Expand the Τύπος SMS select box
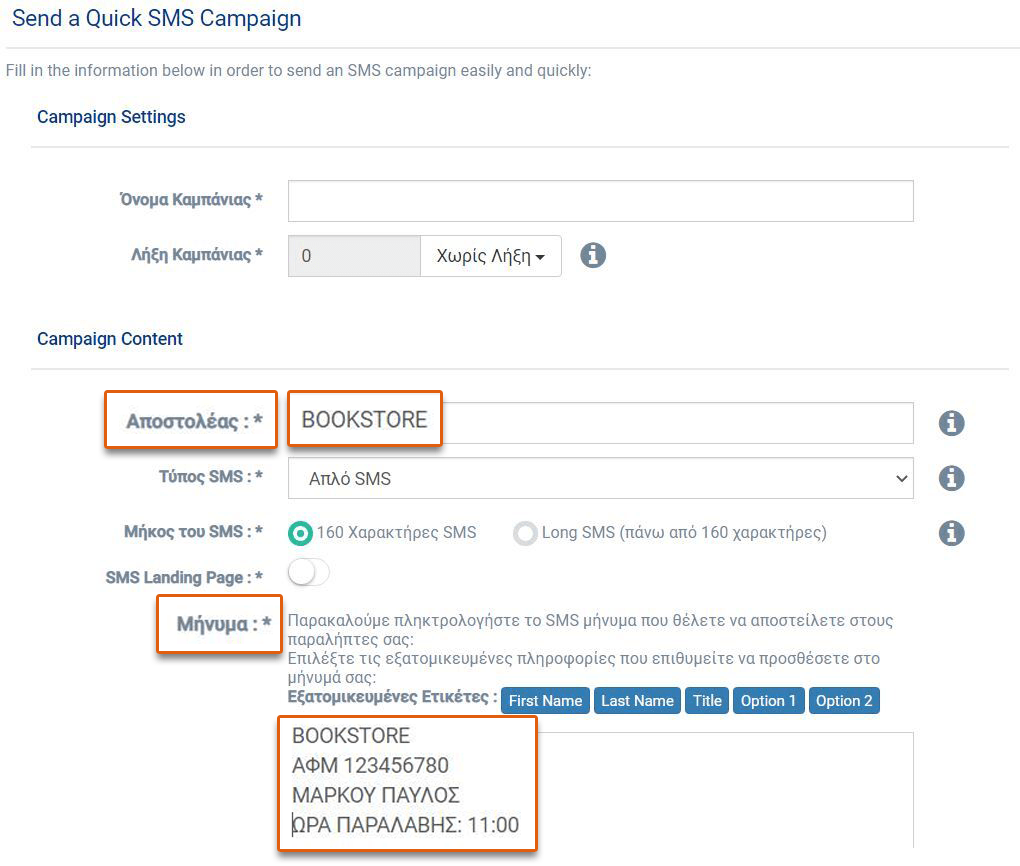This screenshot has height=866, width=1020. pos(600,478)
